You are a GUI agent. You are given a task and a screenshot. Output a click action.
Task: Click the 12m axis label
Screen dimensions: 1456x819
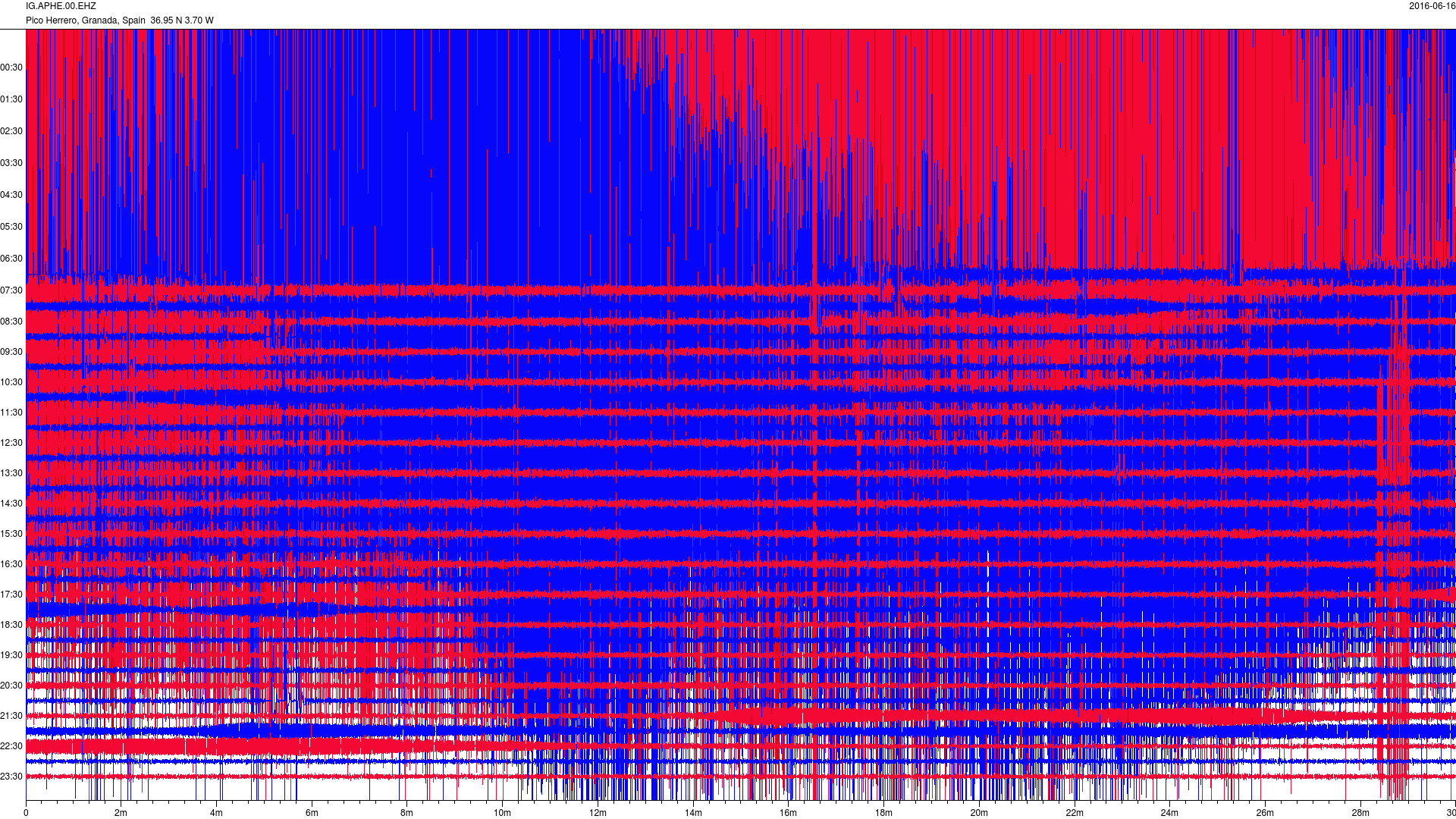pos(598,813)
